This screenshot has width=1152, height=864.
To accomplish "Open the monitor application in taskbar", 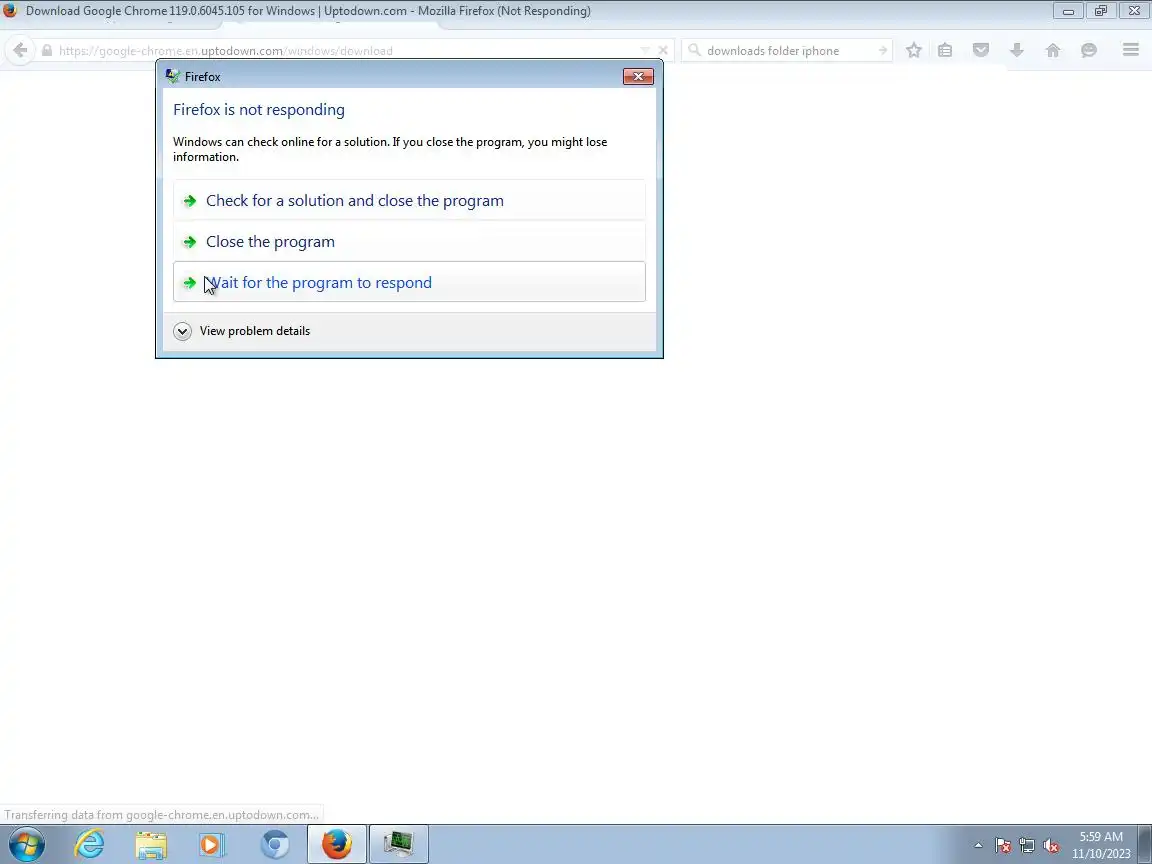I will point(398,844).
